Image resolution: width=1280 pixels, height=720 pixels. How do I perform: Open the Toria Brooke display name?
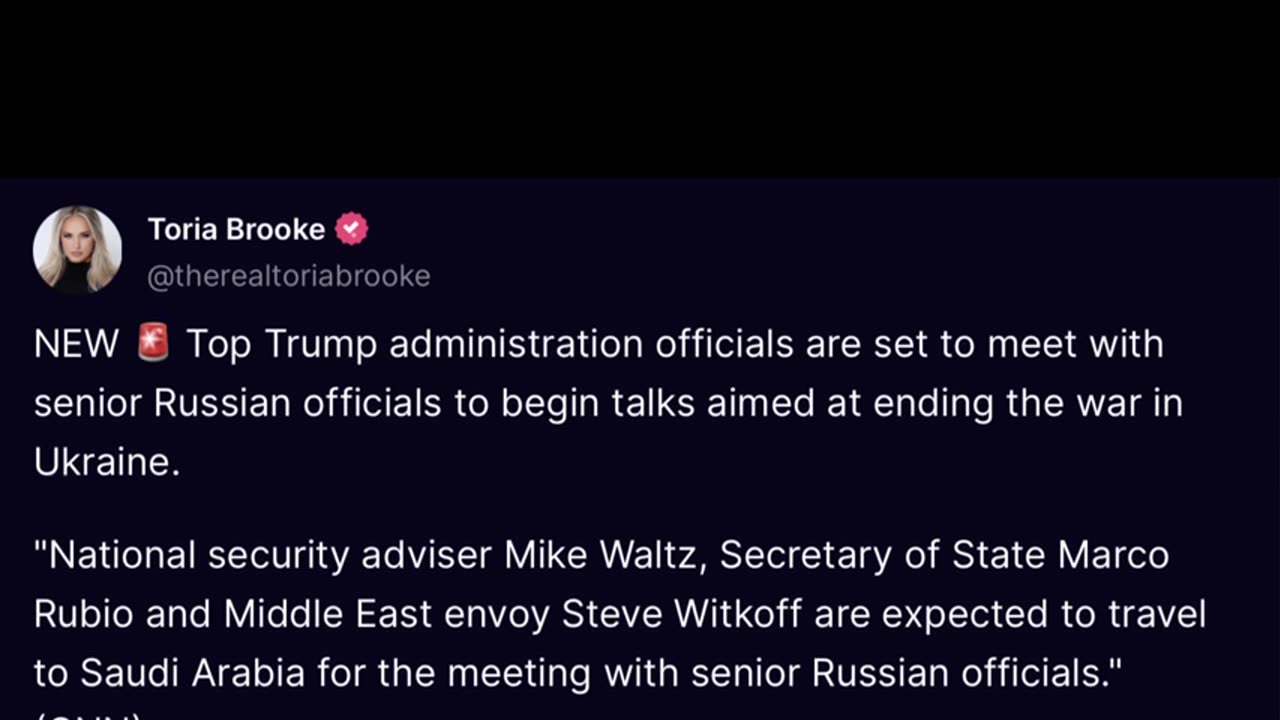click(236, 230)
